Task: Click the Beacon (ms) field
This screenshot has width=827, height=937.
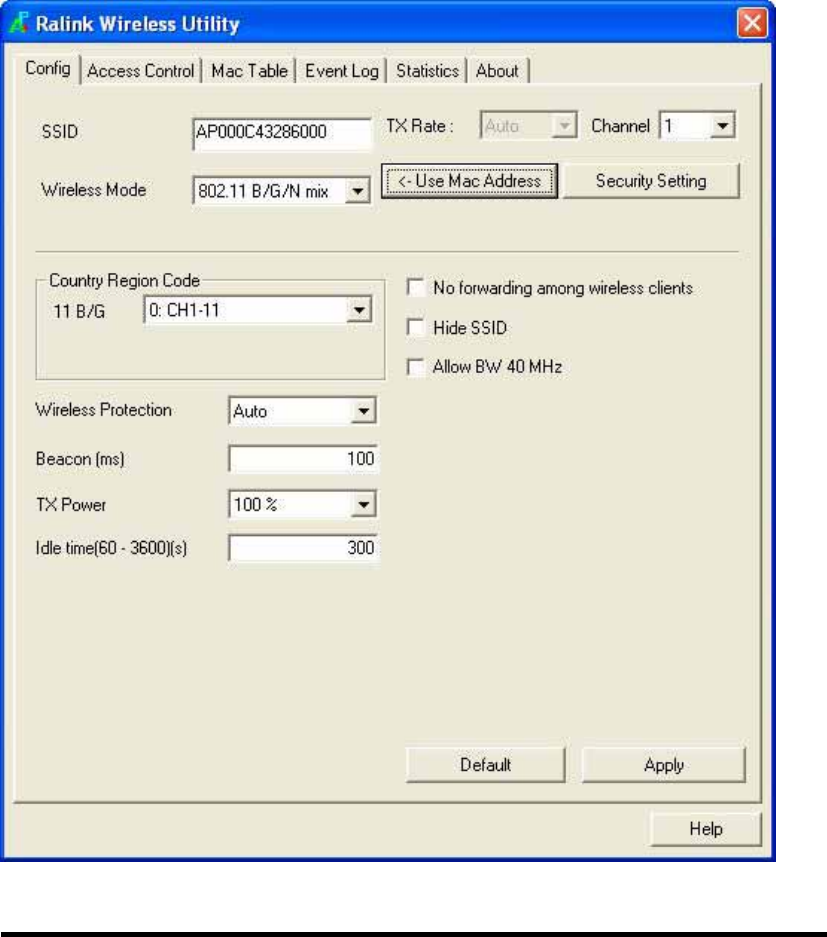Action: point(303,459)
